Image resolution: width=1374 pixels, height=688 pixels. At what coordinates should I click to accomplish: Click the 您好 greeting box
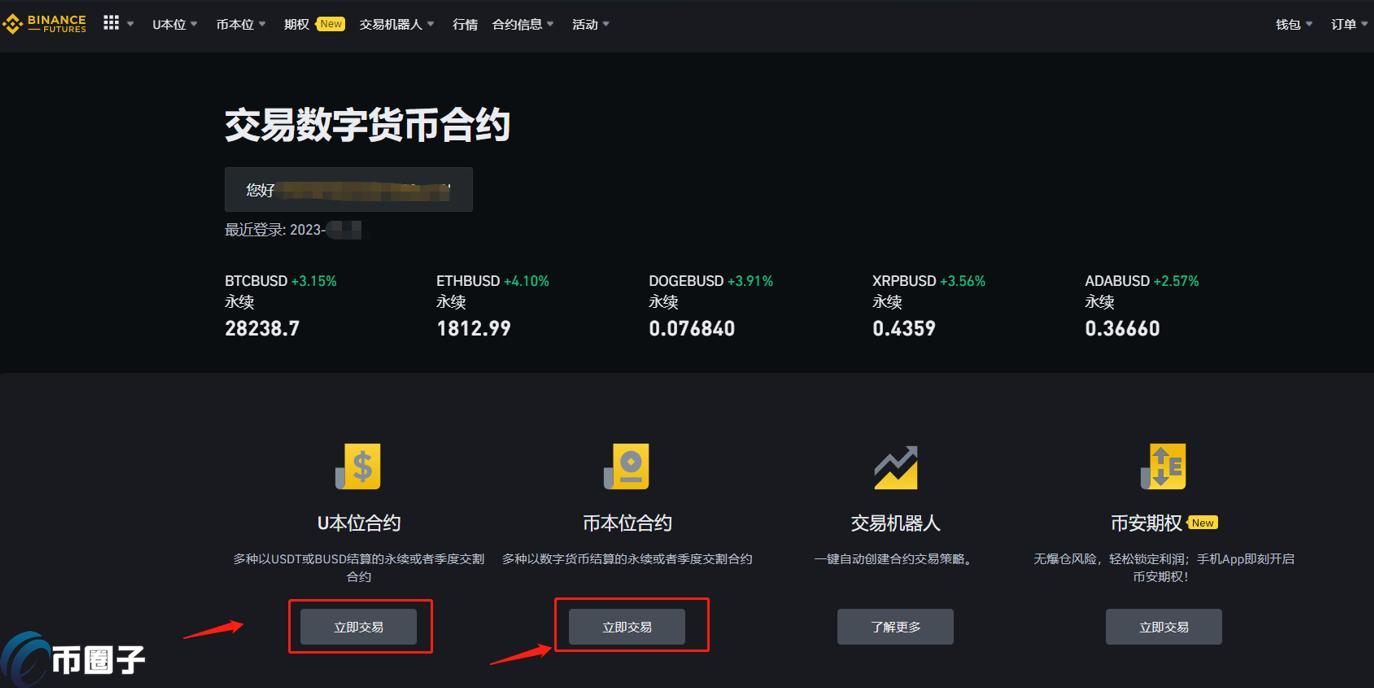pyautogui.click(x=349, y=189)
